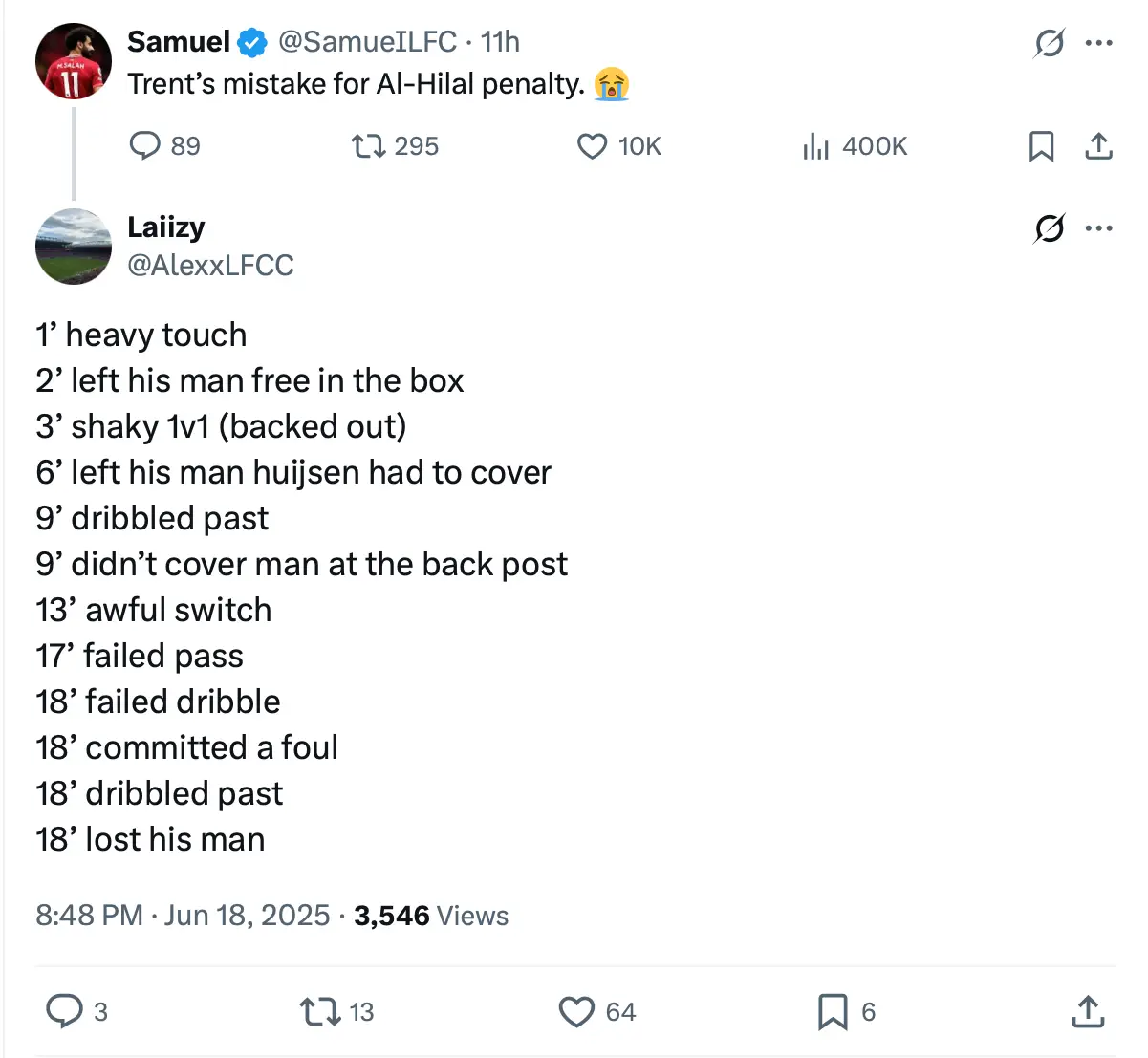Reply to Laiizy's post with 3 comments
This screenshot has width=1148, height=1058.
point(65,1011)
